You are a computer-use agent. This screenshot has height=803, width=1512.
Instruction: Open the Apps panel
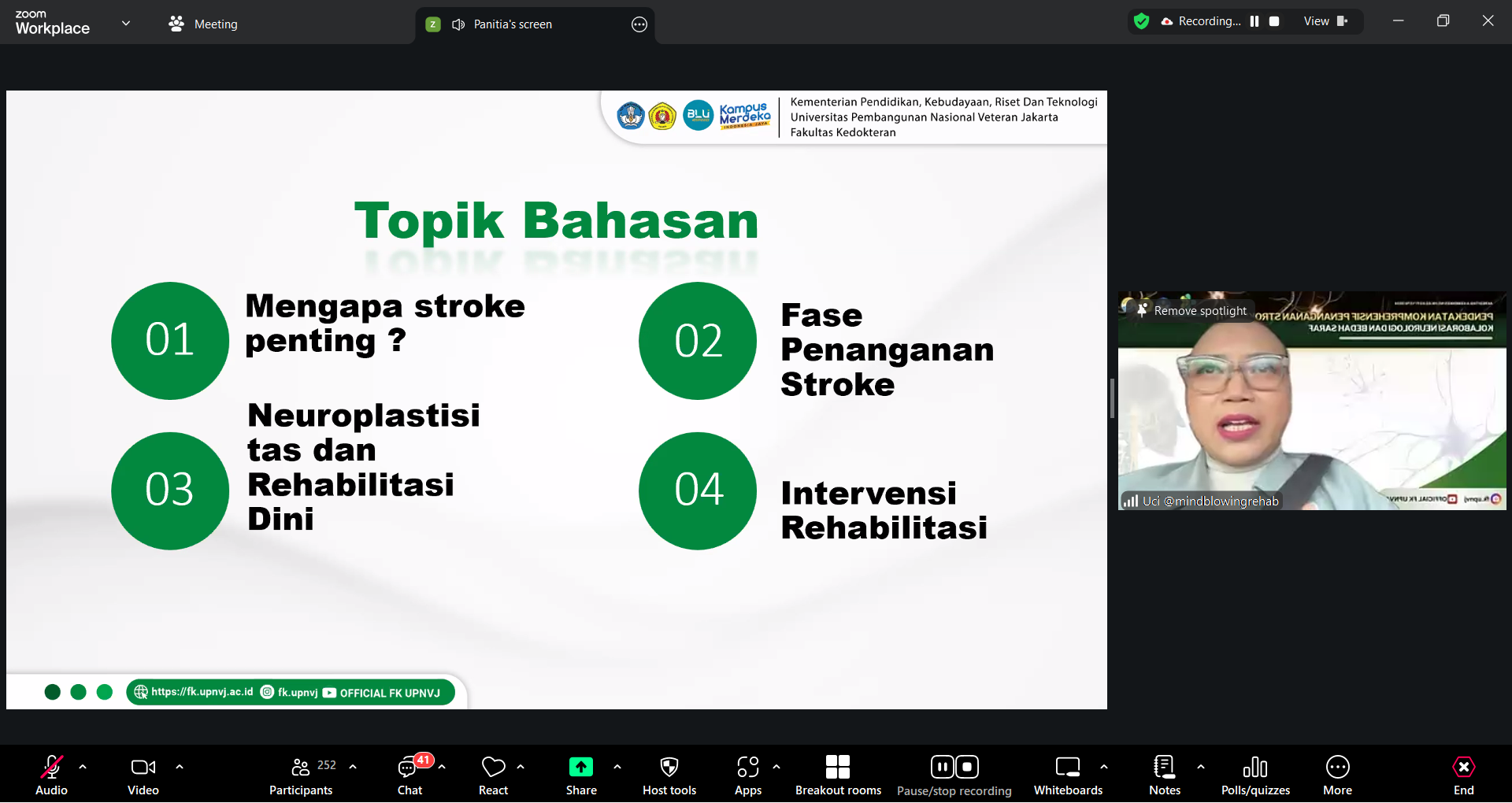(x=747, y=775)
